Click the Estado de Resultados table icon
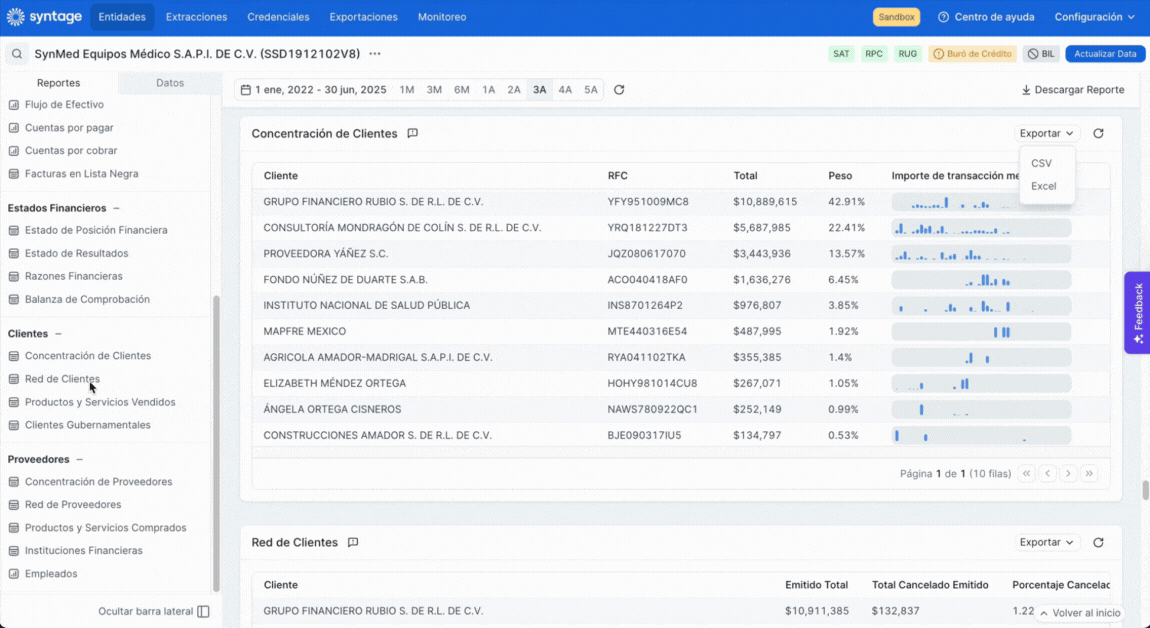1150x628 pixels. tap(13, 253)
